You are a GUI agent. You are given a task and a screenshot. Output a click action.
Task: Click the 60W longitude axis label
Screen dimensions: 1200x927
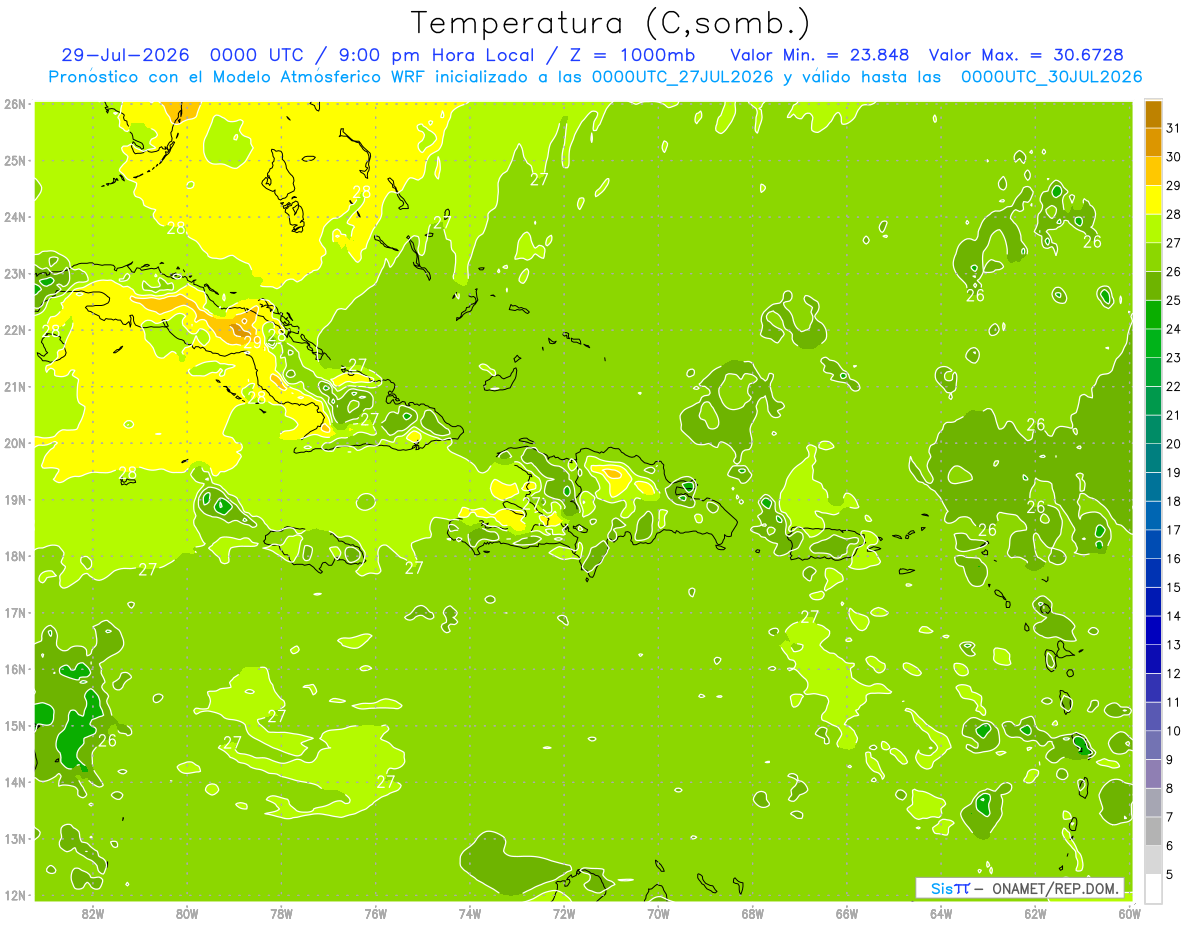pyautogui.click(x=1130, y=913)
